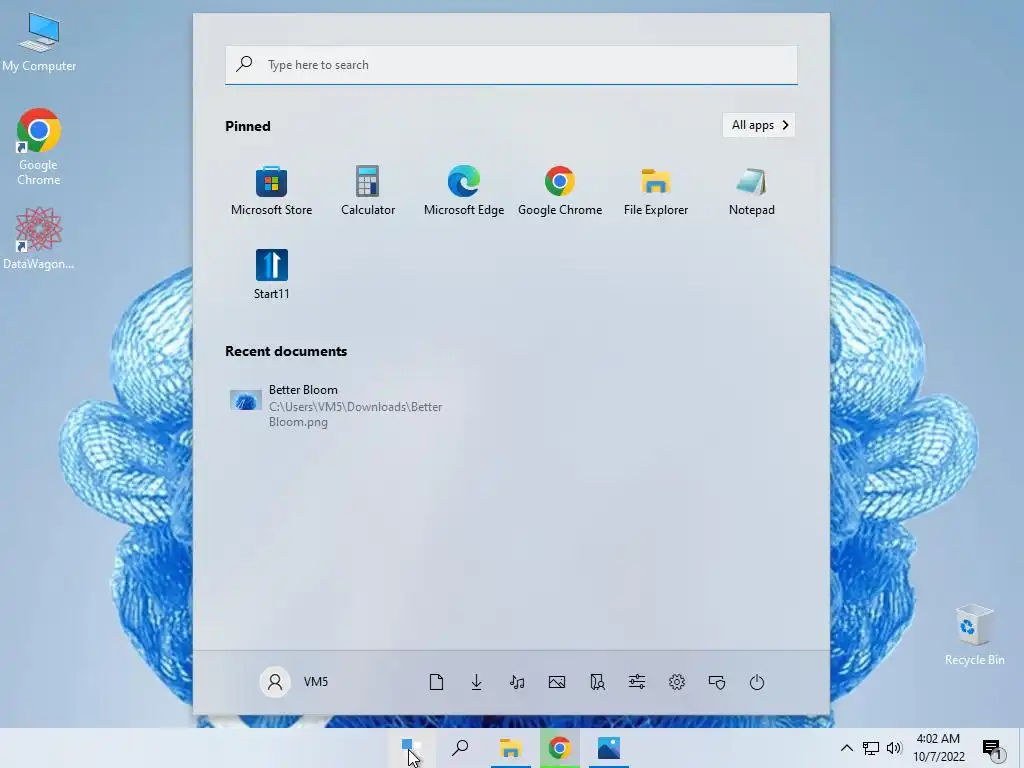Viewport: 1024px width, 768px height.
Task: Open the pinned Notepad app
Action: (752, 191)
